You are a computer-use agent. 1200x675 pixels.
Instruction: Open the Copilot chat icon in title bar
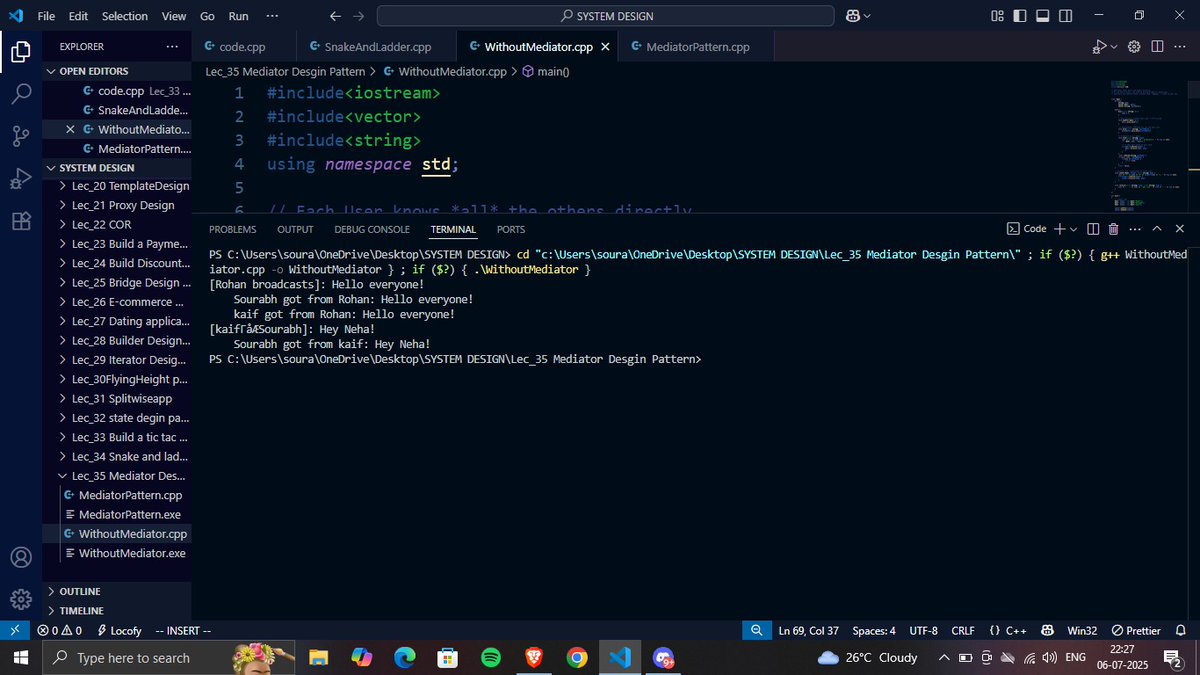[853, 16]
